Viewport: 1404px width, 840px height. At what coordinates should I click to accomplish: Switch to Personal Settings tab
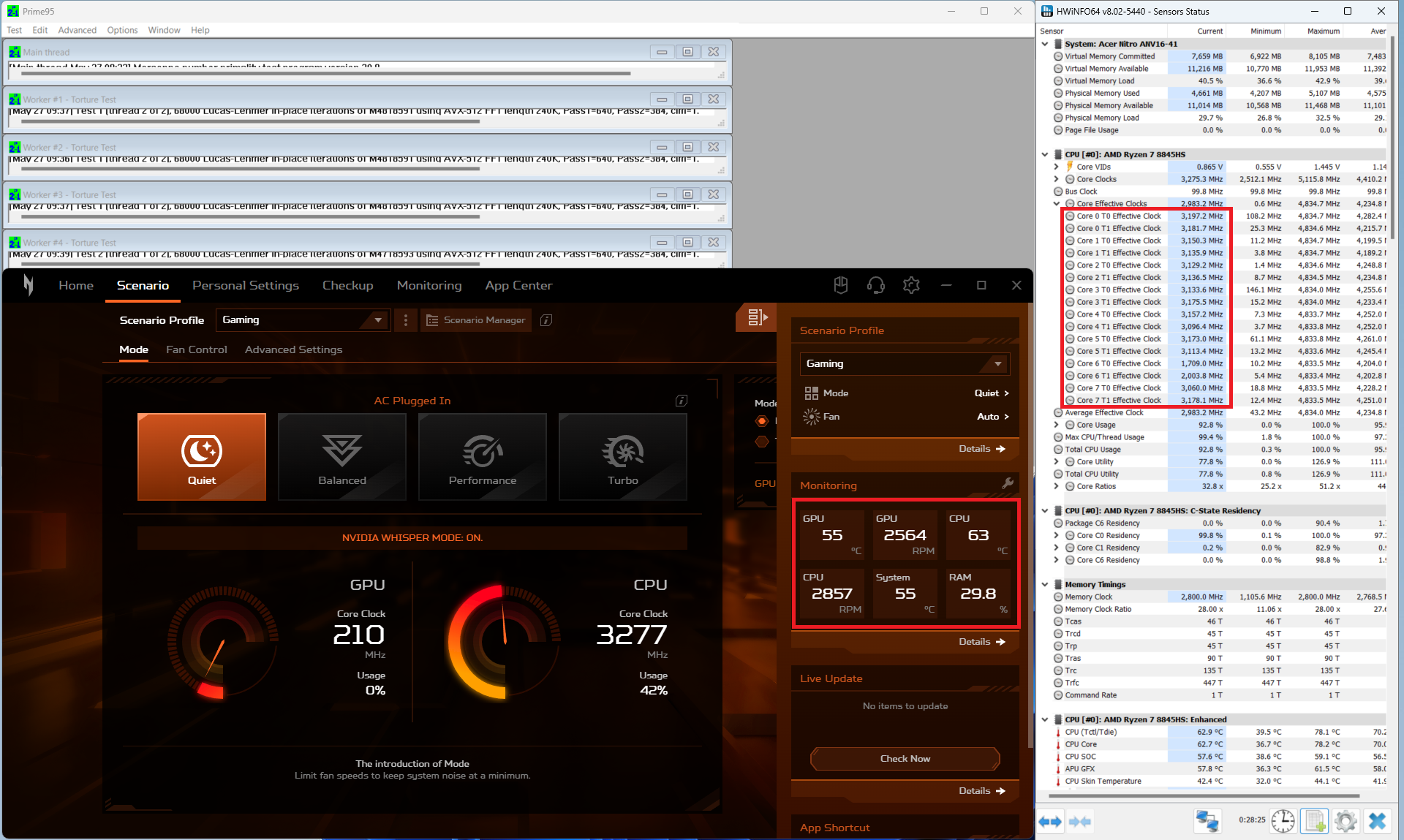pos(246,285)
